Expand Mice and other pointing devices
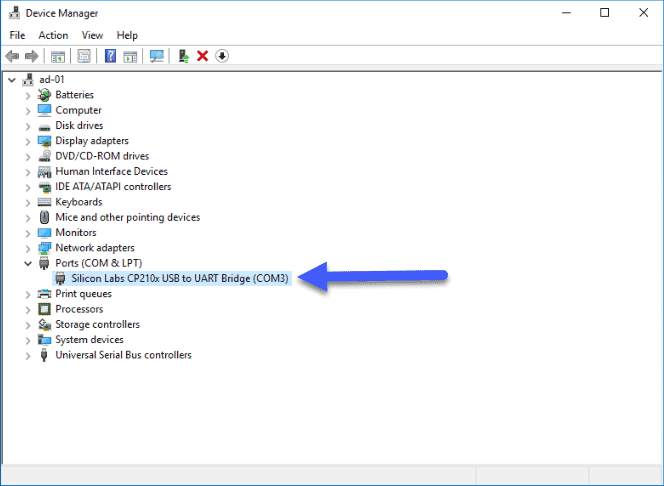Screen dimensions: 664x486 pyautogui.click(x=28, y=218)
